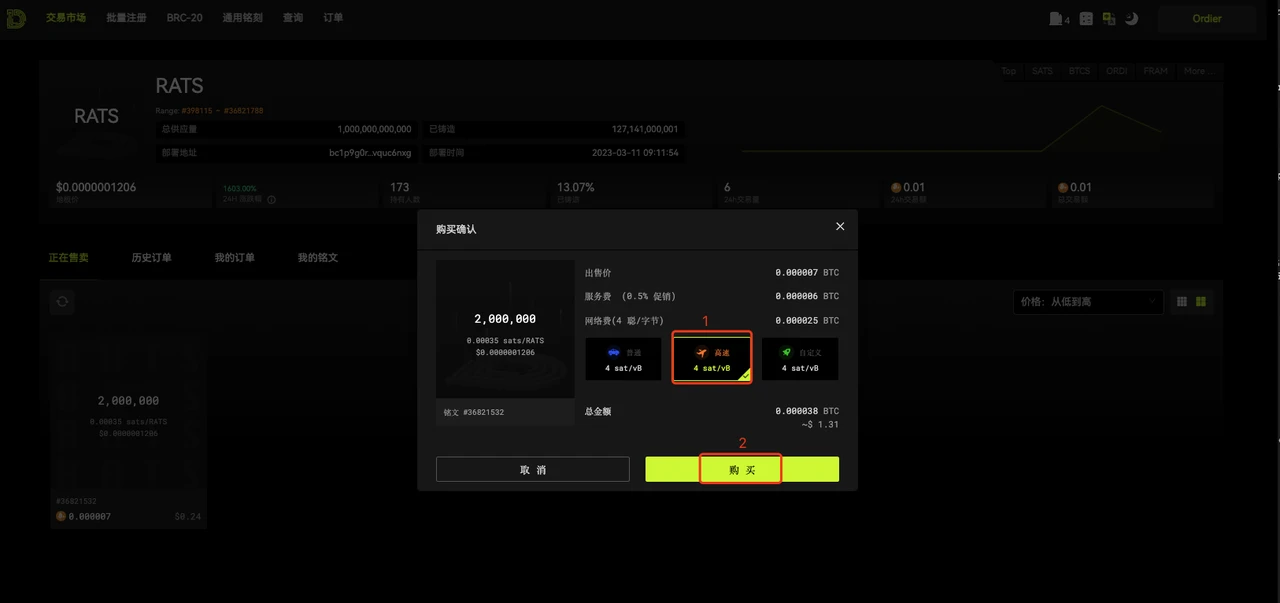Select the 高速 fee option
This screenshot has height=603, width=1280.
(711, 359)
